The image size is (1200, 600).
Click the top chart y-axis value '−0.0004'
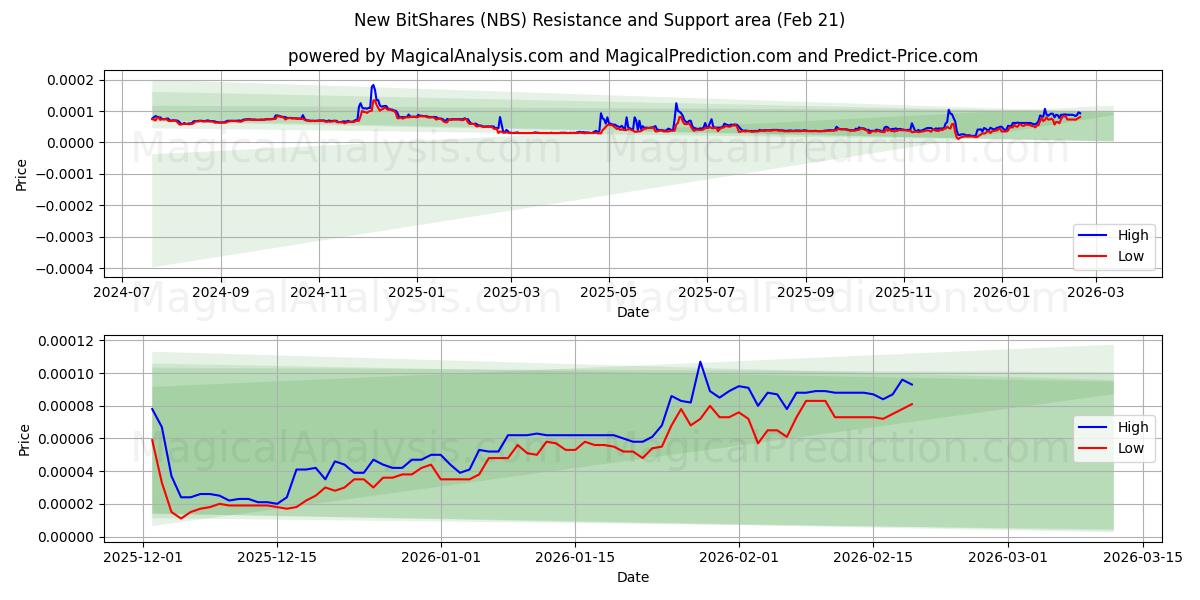click(66, 270)
